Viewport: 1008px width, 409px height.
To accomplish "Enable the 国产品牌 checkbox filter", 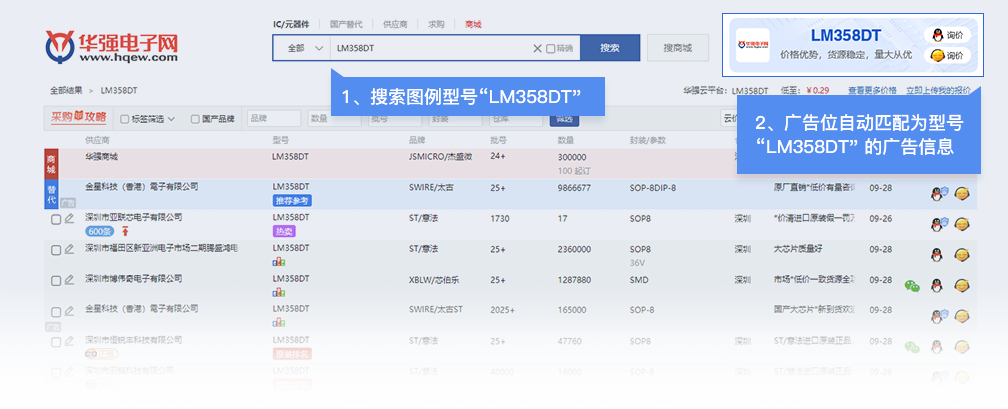I will coord(195,118).
